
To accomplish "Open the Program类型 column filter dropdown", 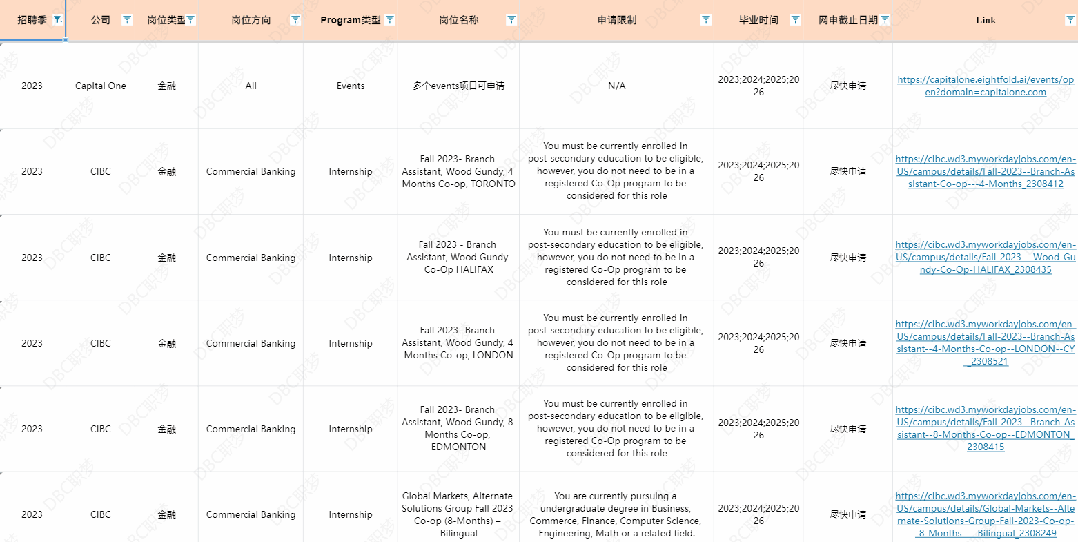I will pos(390,20).
